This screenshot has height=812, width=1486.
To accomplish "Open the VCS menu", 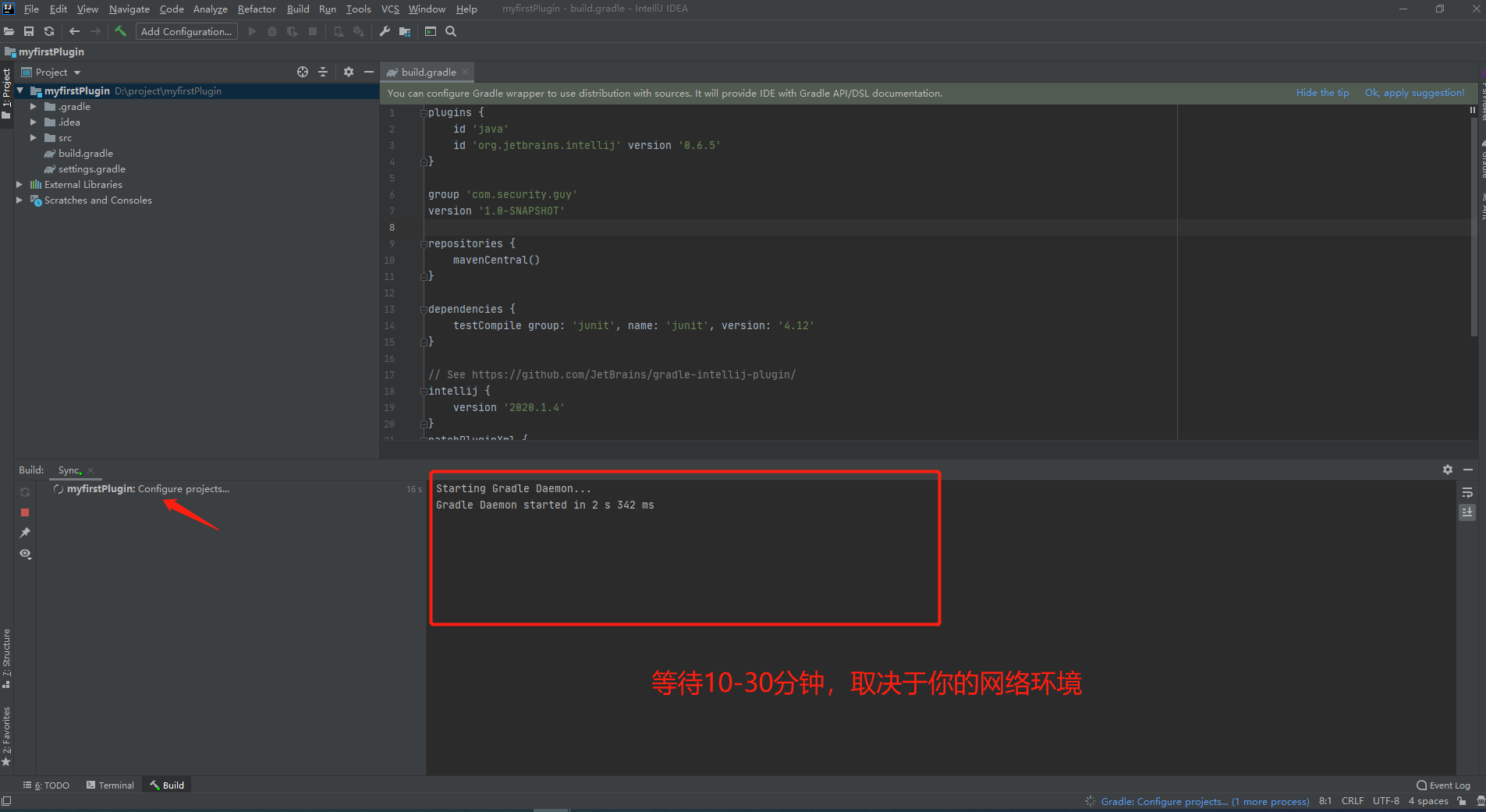I will click(x=390, y=9).
